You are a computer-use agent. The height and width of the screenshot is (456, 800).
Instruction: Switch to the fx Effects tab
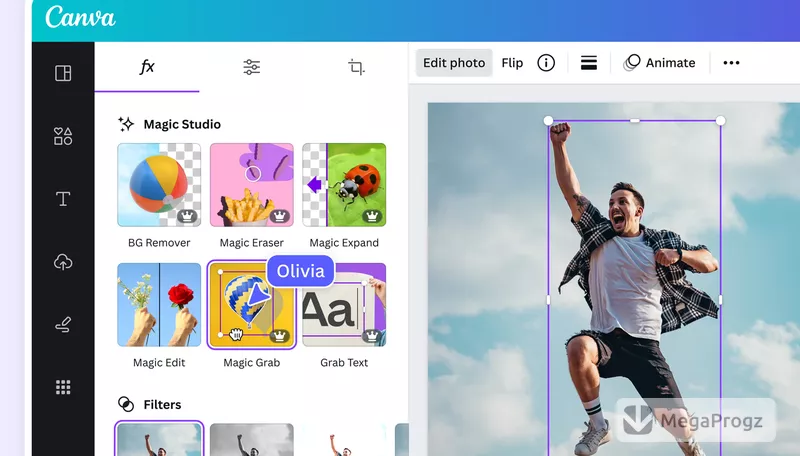coord(147,67)
